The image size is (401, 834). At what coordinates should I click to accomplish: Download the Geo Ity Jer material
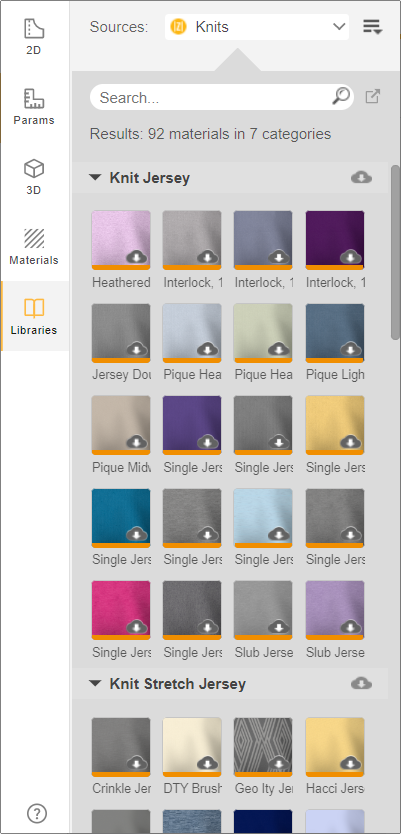click(279, 764)
